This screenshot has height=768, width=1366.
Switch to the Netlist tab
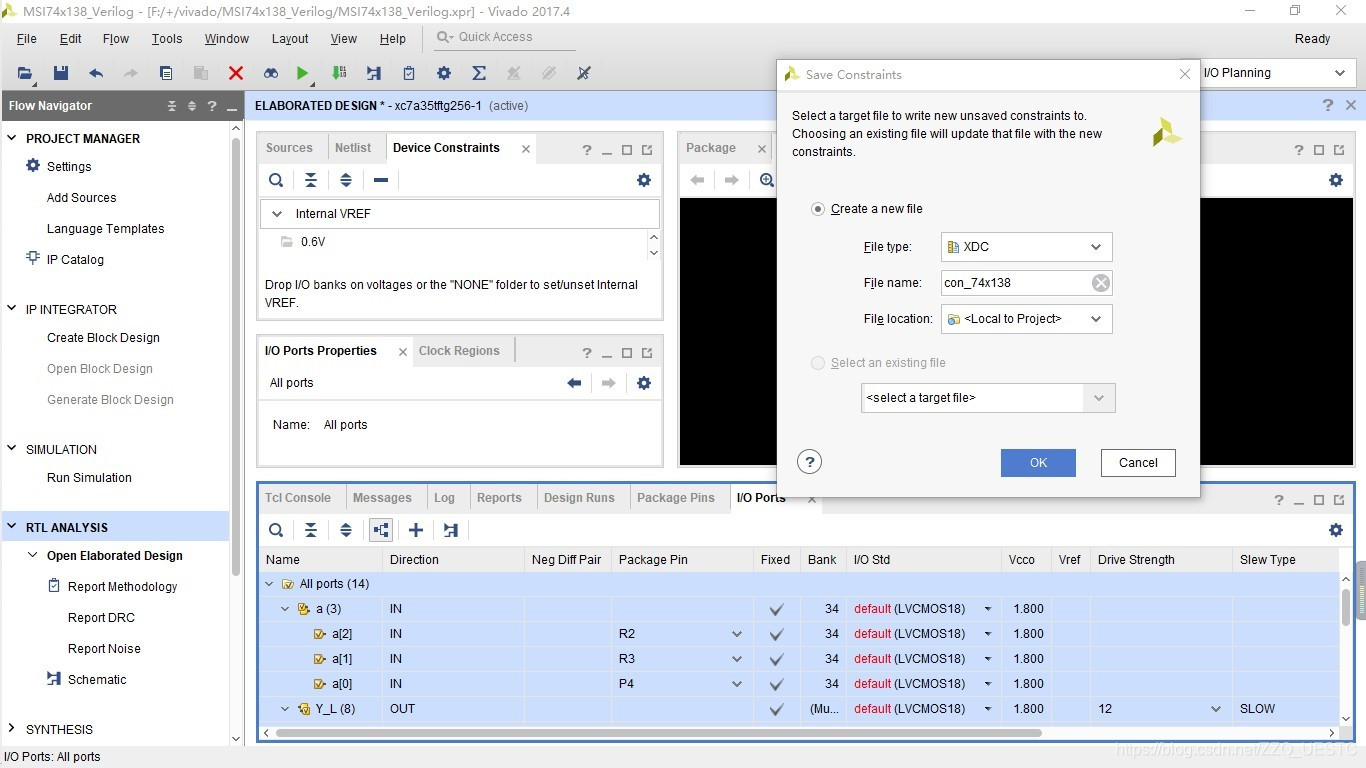[353, 148]
